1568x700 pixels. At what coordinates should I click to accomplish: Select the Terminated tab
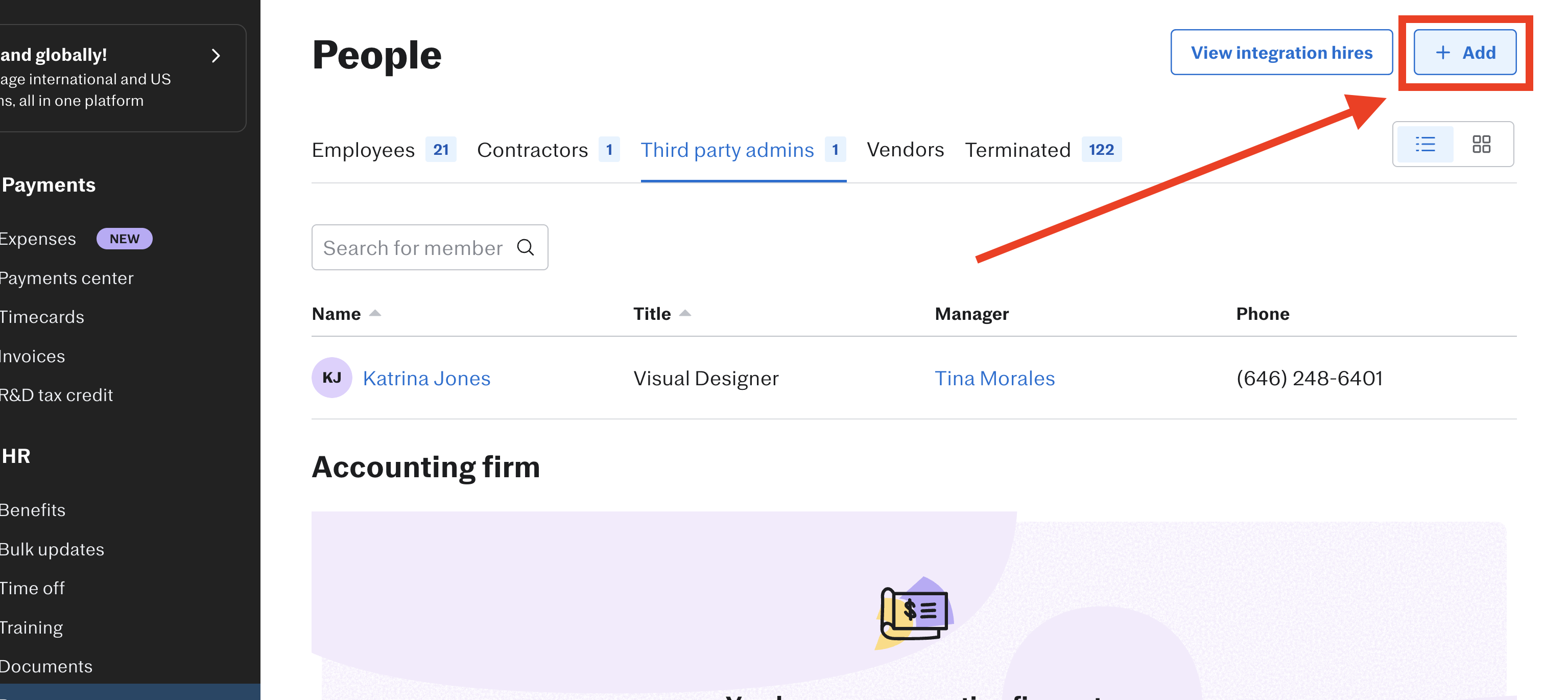coord(1018,150)
